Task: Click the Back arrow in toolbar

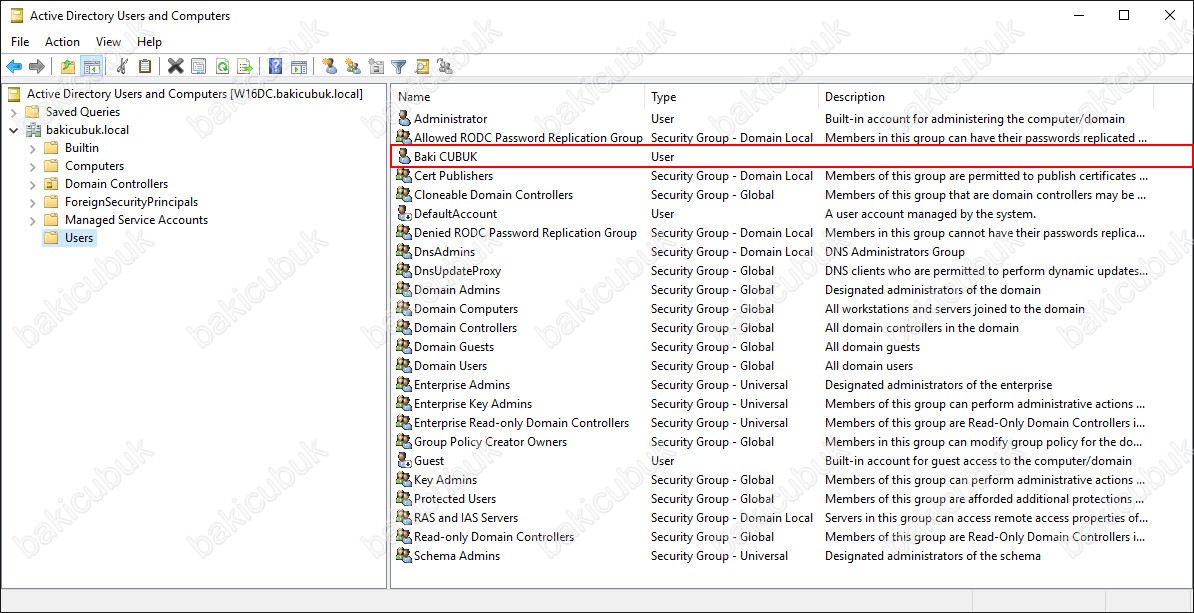Action: point(14,67)
